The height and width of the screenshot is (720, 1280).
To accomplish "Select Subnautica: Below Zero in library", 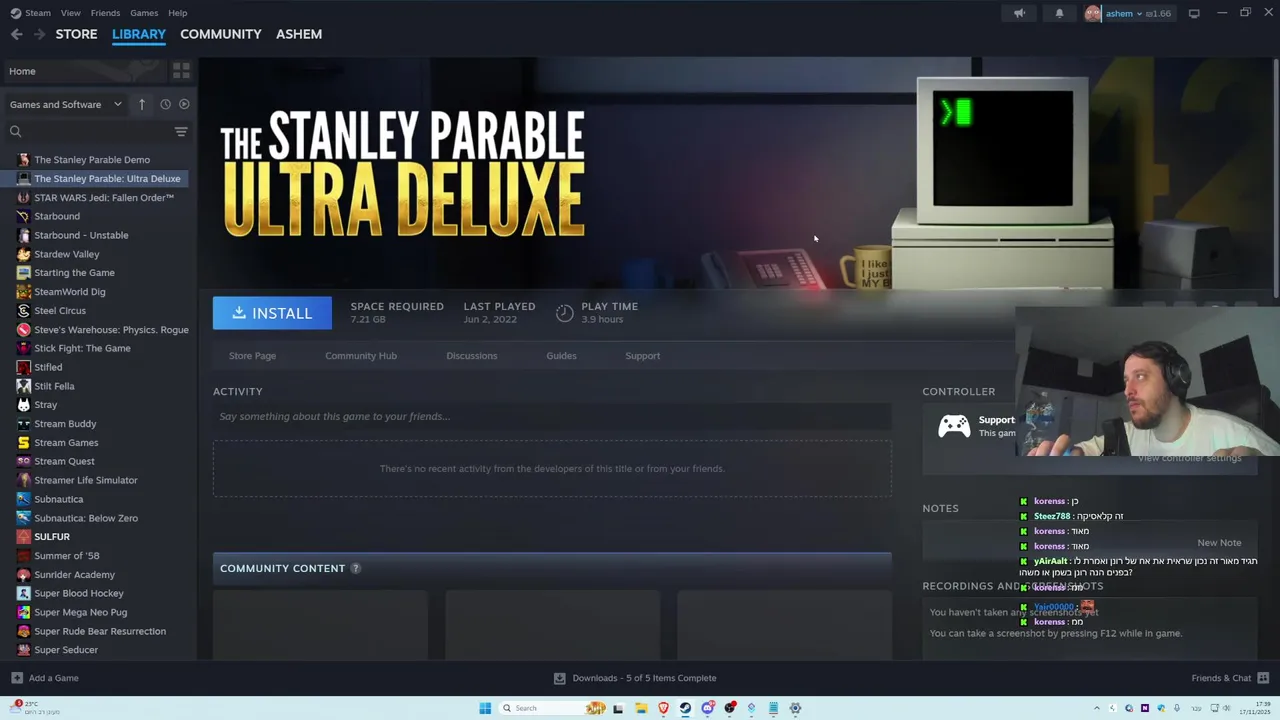I will click(86, 518).
